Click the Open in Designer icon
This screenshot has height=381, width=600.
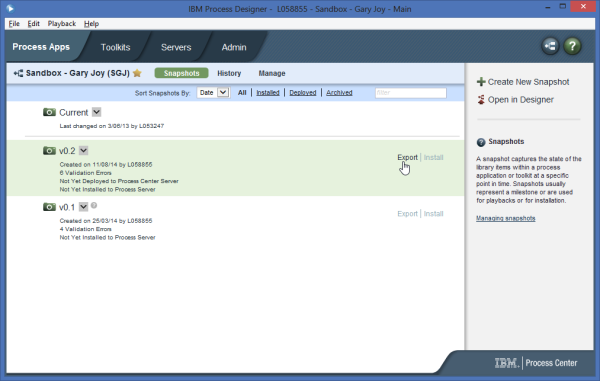[x=481, y=100]
